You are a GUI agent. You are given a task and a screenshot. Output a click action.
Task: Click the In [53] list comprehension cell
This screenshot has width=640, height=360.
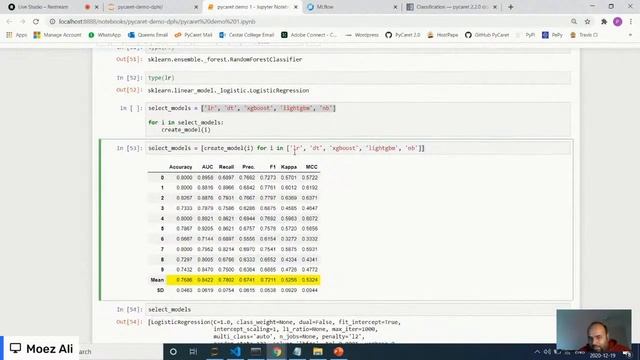[358, 148]
